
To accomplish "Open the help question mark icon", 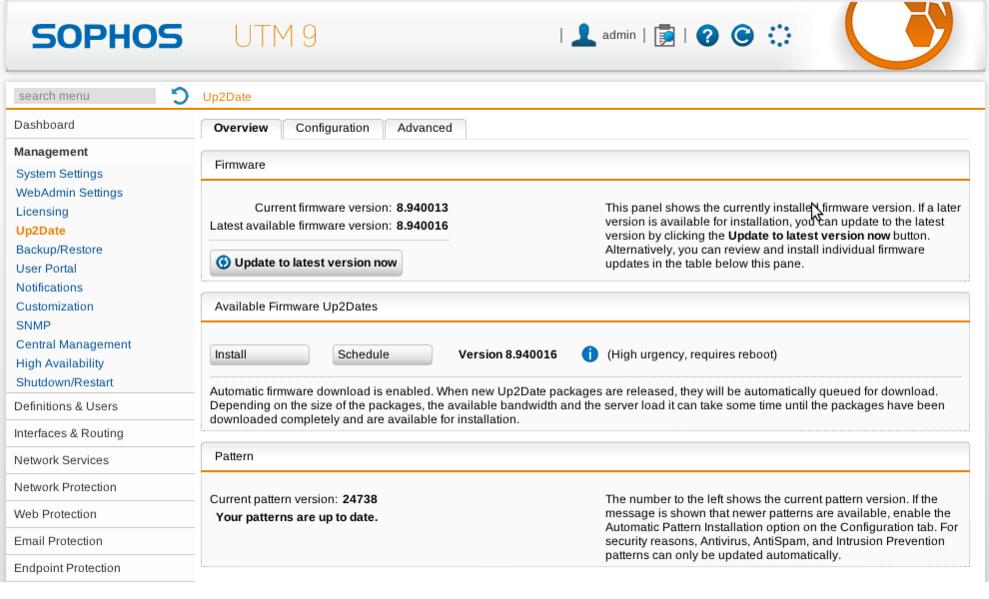I will tap(707, 35).
